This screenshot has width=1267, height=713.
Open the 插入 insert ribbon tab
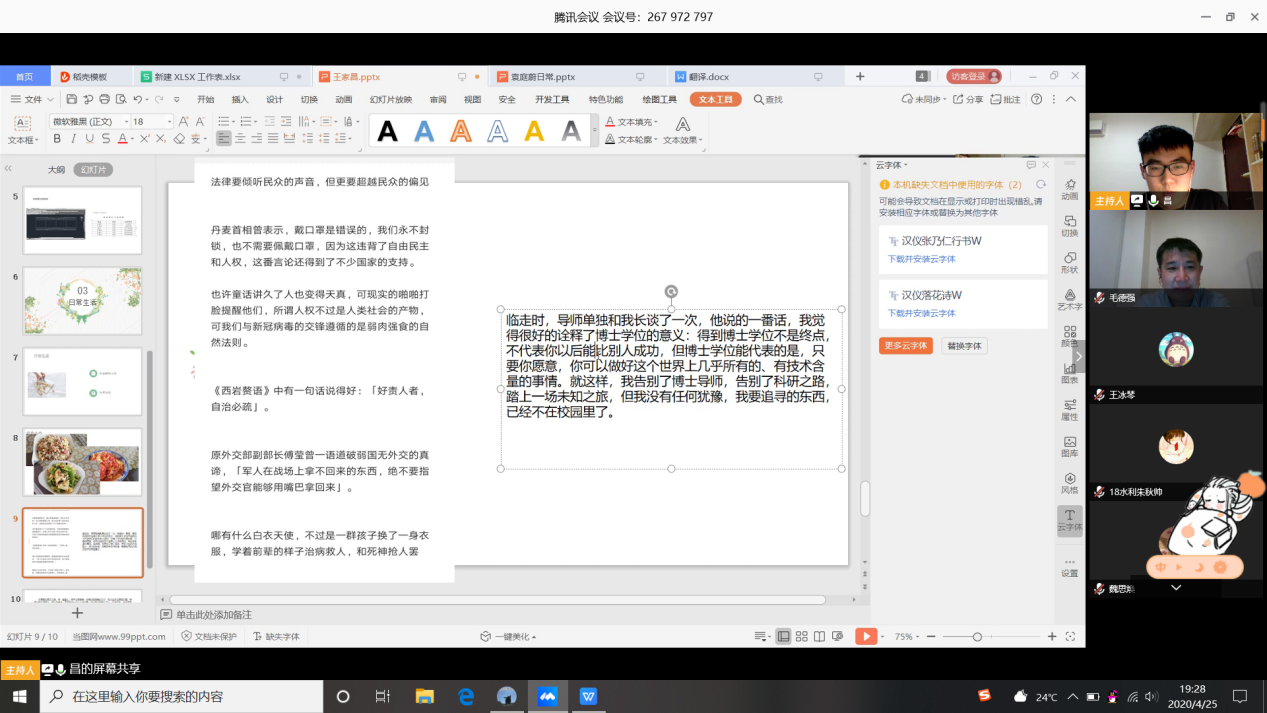point(240,100)
